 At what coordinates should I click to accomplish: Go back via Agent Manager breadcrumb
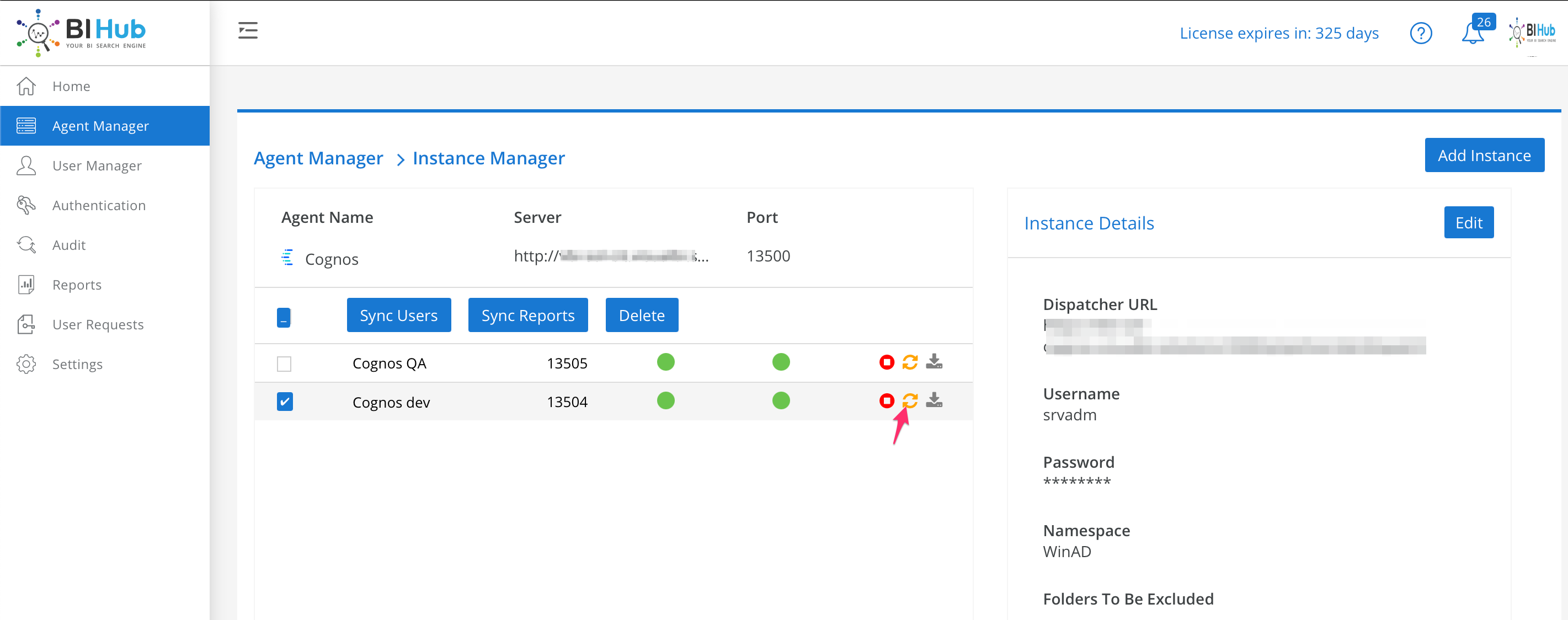point(318,158)
